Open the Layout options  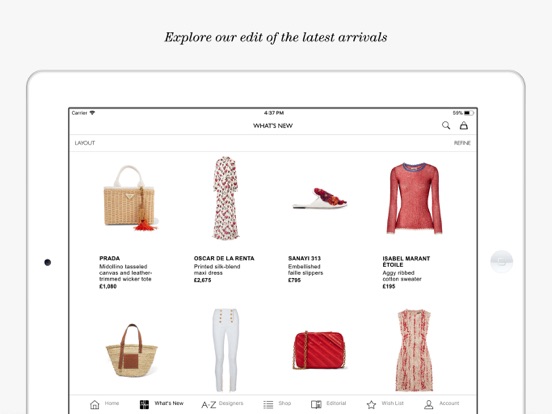[x=85, y=143]
